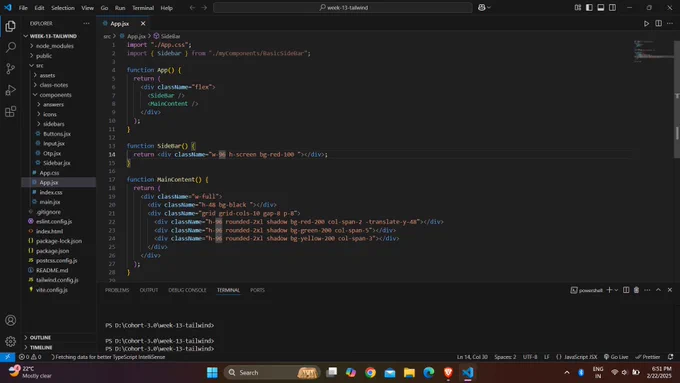Toggle the bottom Panel visibility
This screenshot has width=680, height=383.
[601, 7]
